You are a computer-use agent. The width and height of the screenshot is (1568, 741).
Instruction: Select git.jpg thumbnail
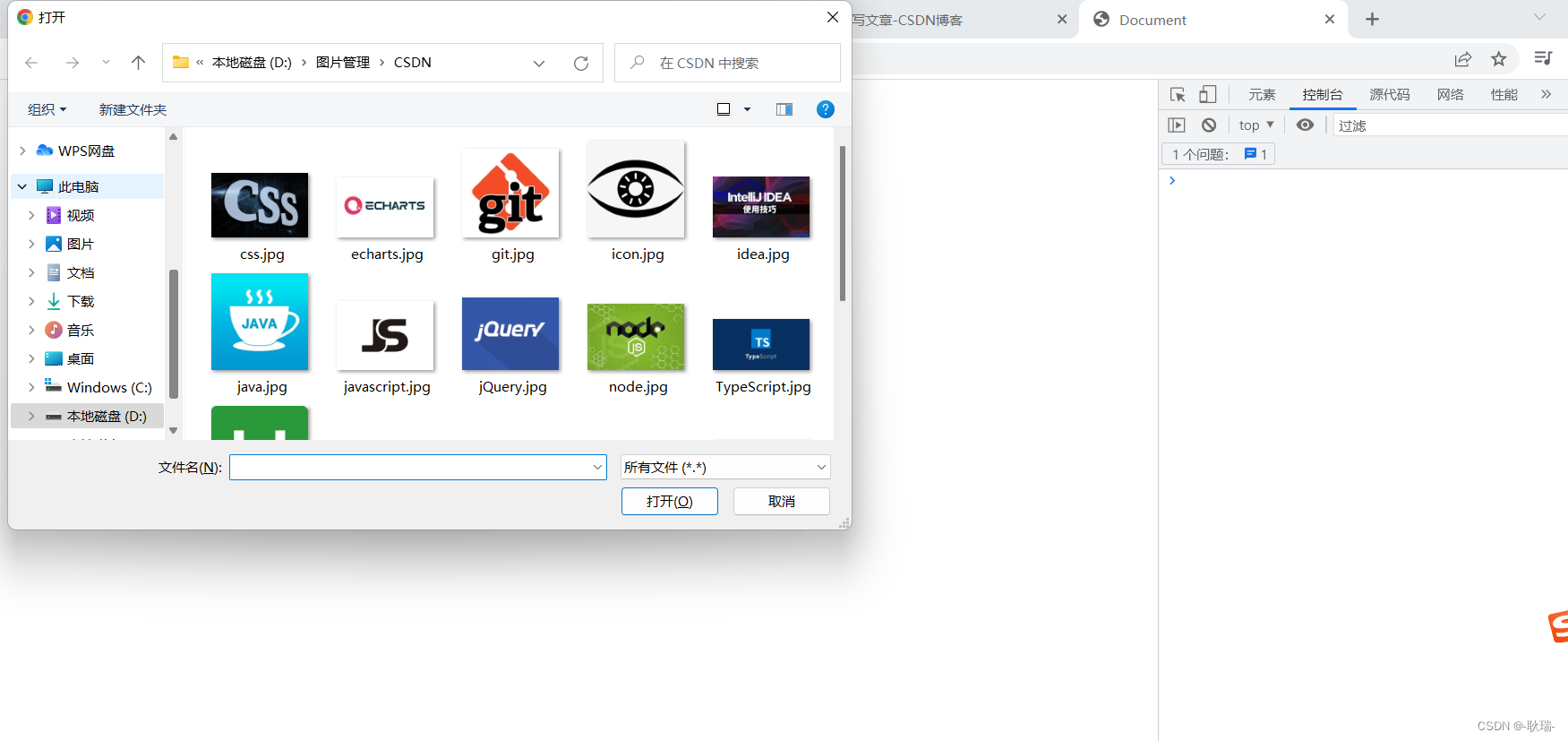tap(510, 193)
